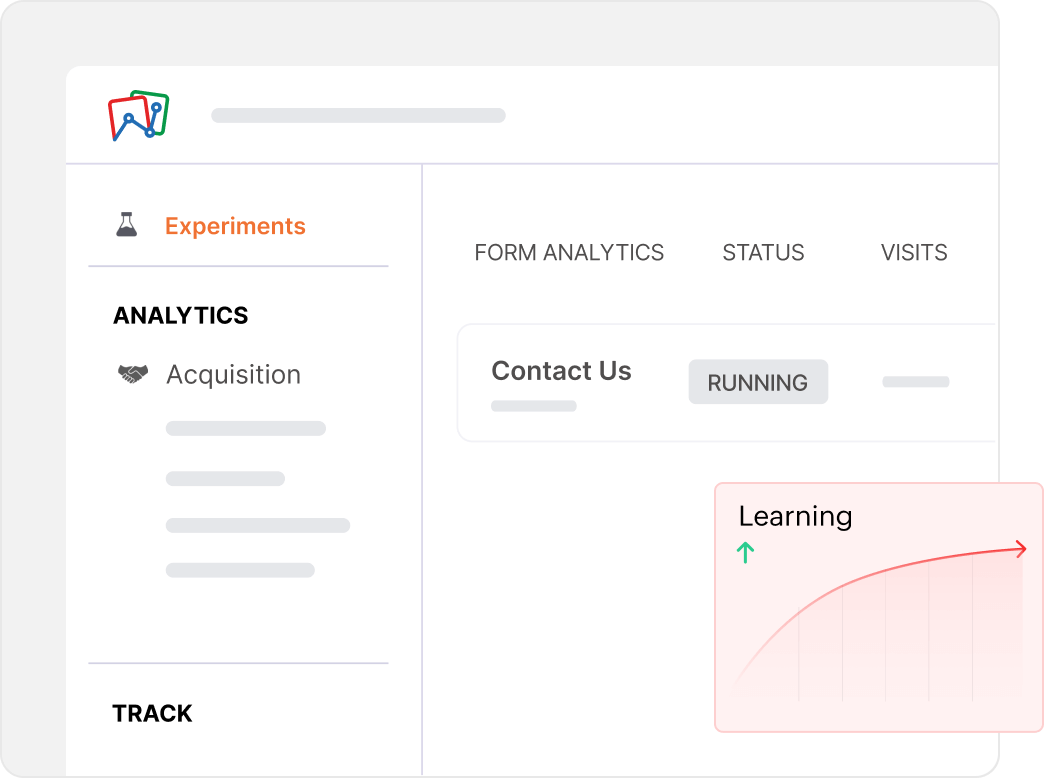Screen dimensions: 1044x778
Task: Click the STATUS column header
Action: tap(763, 253)
